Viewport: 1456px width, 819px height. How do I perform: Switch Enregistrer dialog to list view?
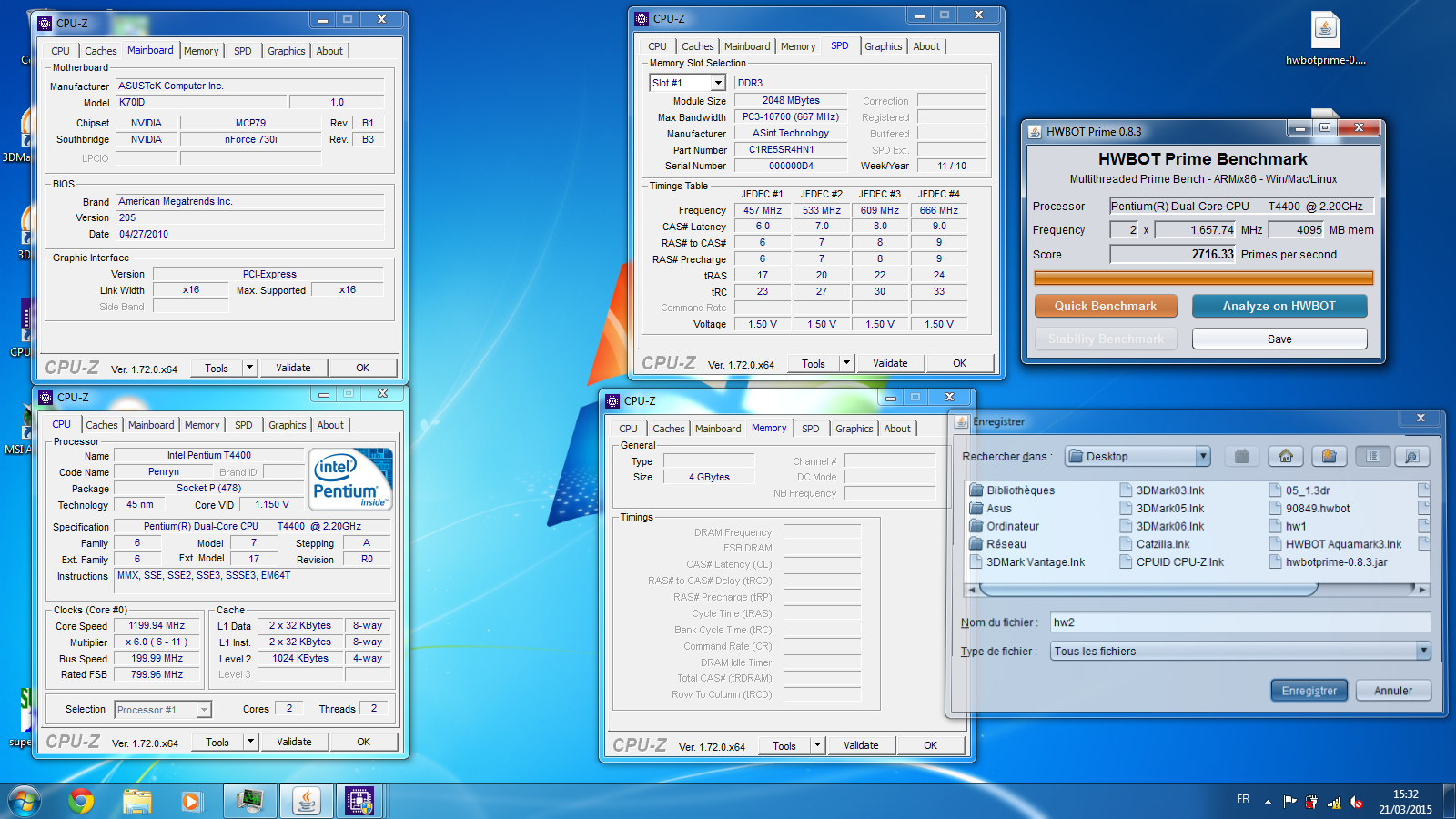[x=1373, y=456]
